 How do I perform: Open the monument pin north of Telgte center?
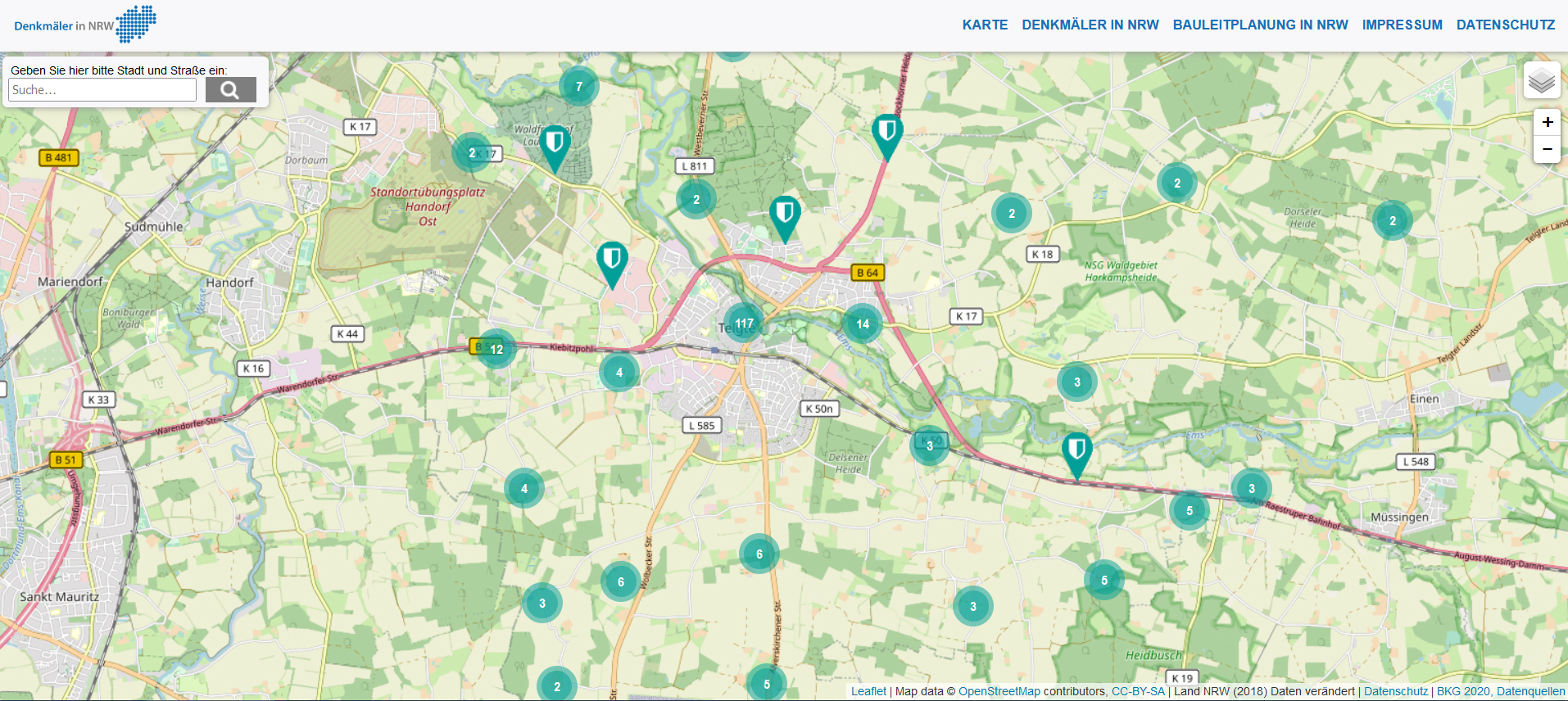click(784, 219)
